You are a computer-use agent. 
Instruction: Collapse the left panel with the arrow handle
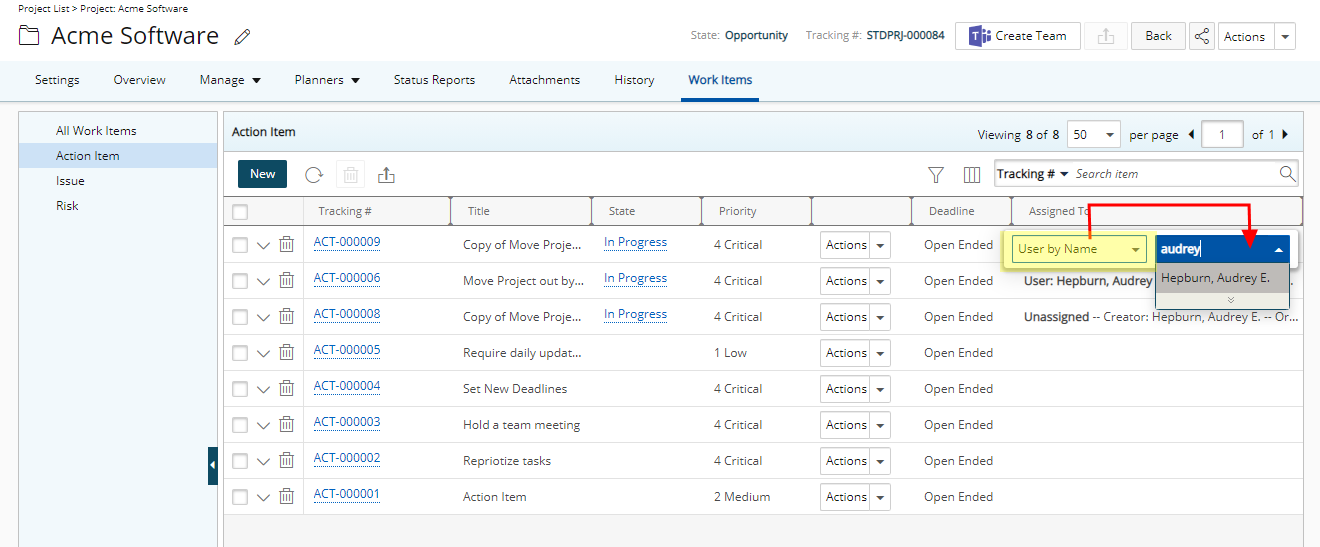pos(213,465)
